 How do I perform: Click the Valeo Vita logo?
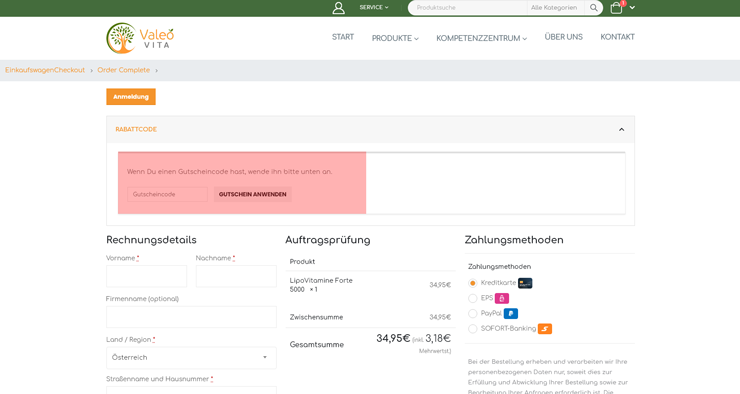click(x=140, y=38)
